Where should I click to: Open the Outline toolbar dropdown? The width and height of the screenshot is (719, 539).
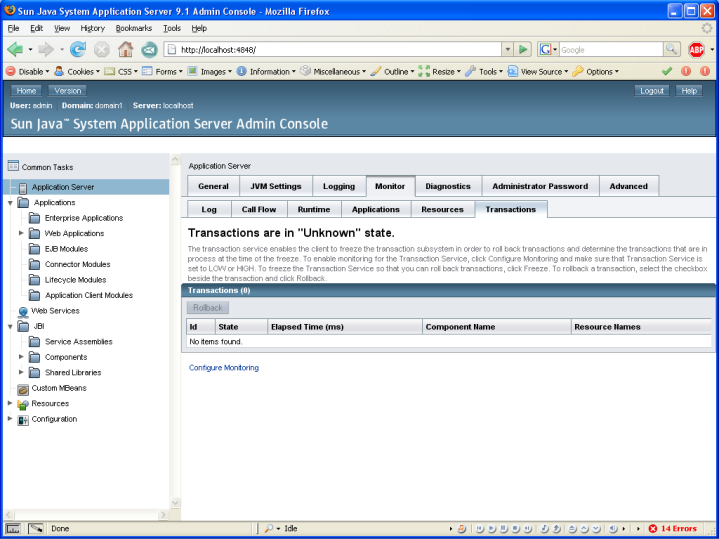pos(393,72)
